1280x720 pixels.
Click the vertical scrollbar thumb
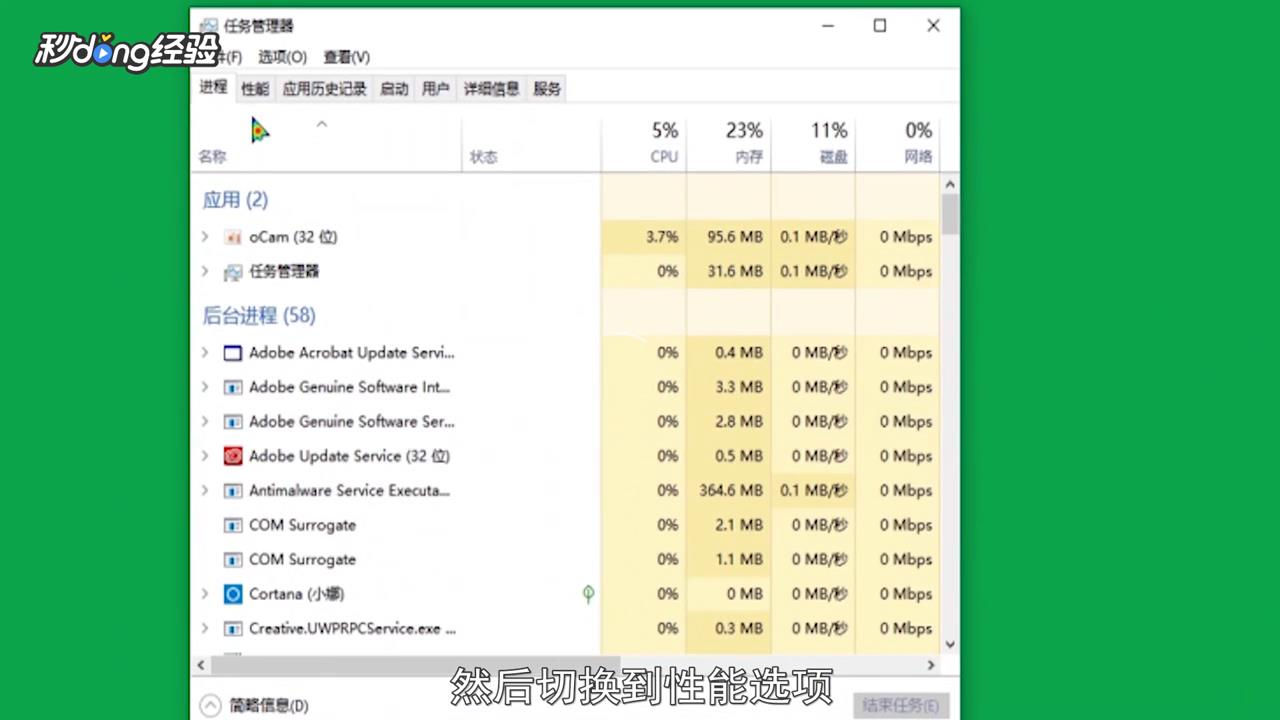[950, 214]
